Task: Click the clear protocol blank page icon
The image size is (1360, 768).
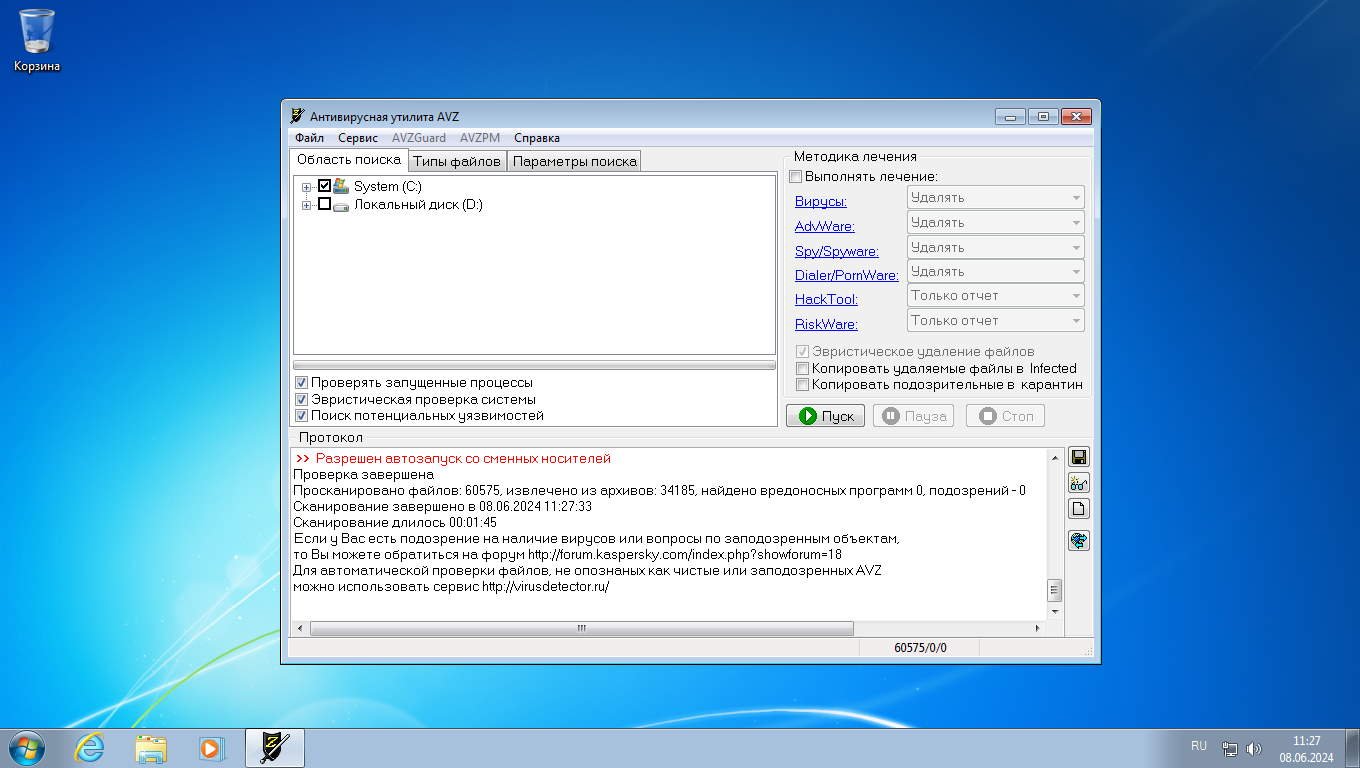Action: point(1078,509)
